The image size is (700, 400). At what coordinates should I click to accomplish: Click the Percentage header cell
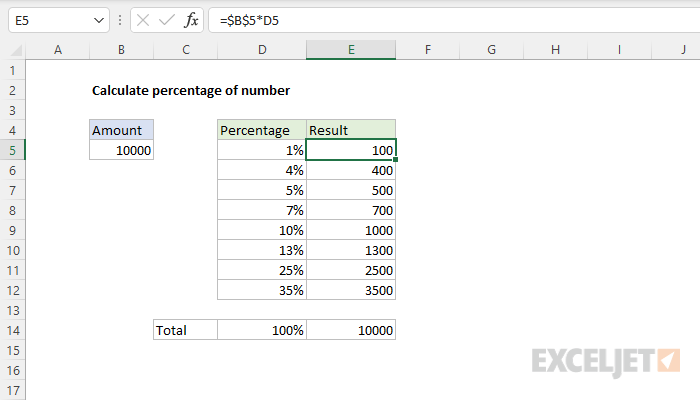click(x=261, y=130)
